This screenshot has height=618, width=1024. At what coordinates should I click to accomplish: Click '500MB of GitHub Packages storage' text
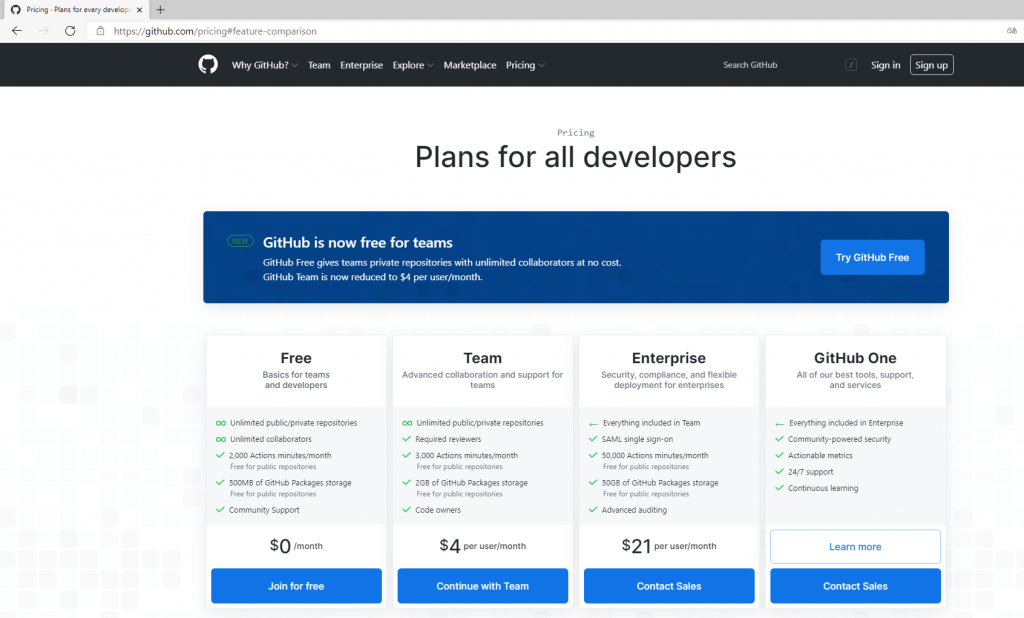[290, 483]
